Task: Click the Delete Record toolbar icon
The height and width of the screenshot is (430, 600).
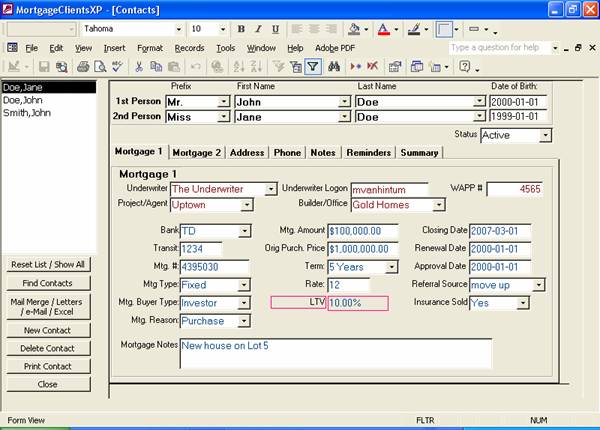Action: tap(373, 67)
